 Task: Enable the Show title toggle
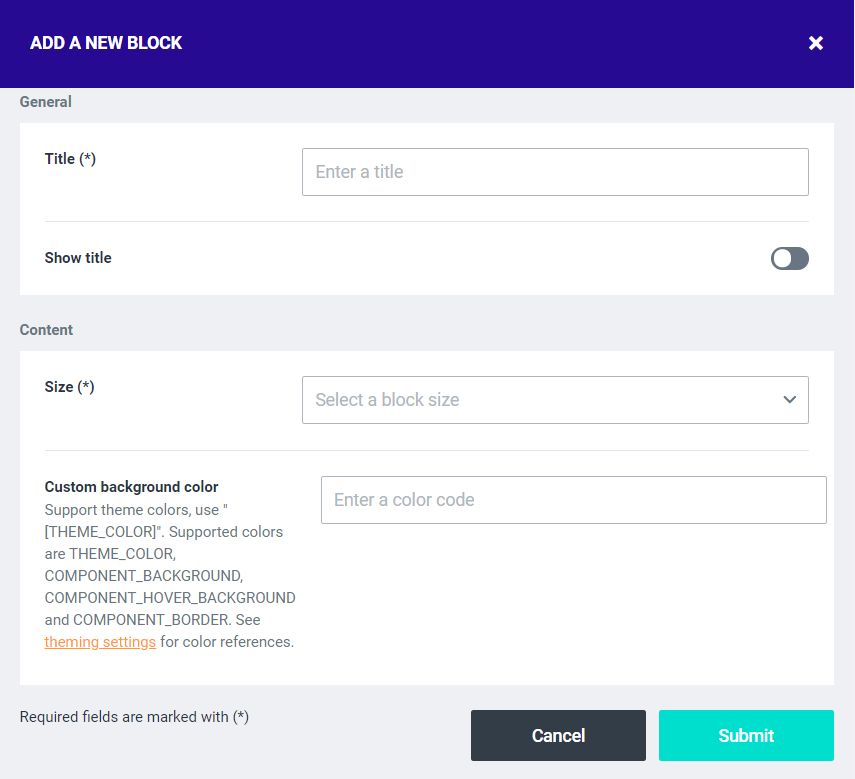pyautogui.click(x=789, y=259)
